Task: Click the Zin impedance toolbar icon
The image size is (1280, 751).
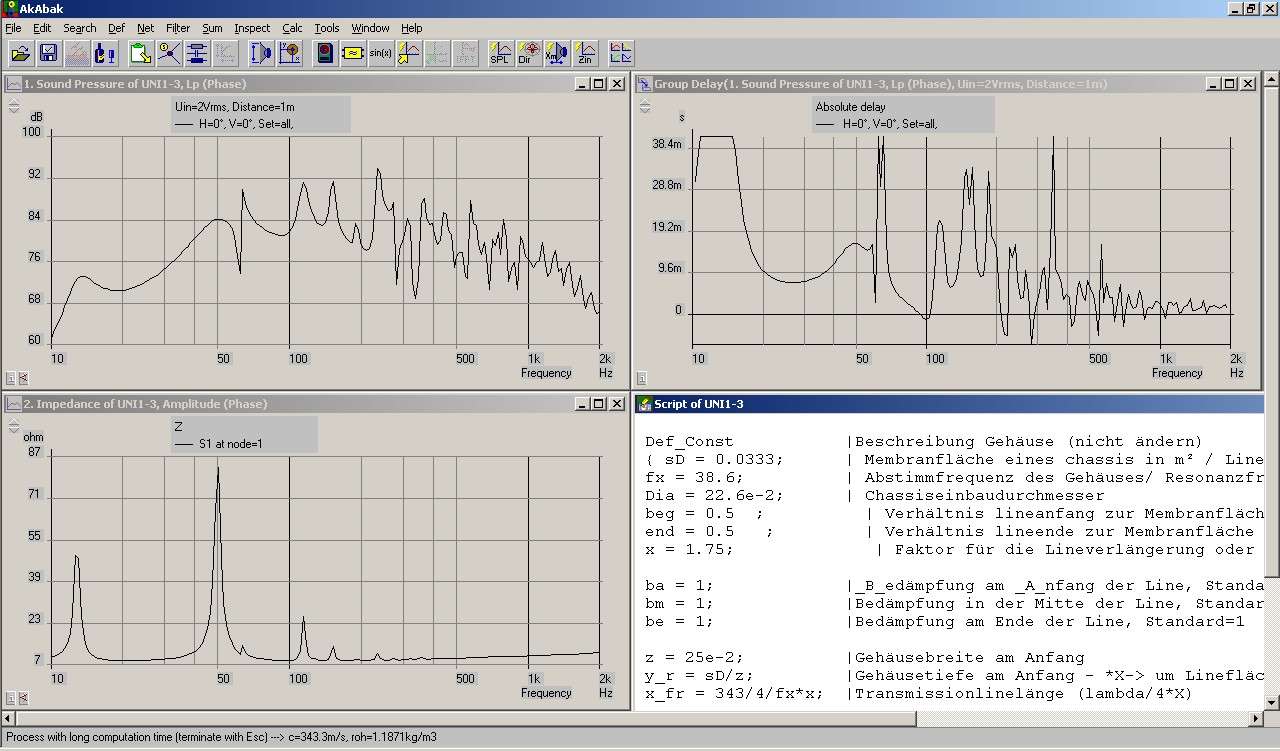Action: click(585, 54)
